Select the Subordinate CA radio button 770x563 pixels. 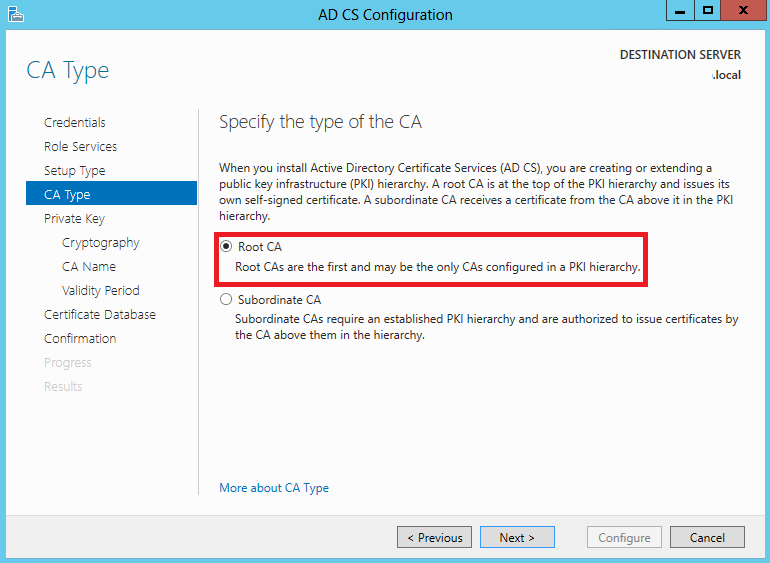tap(226, 299)
